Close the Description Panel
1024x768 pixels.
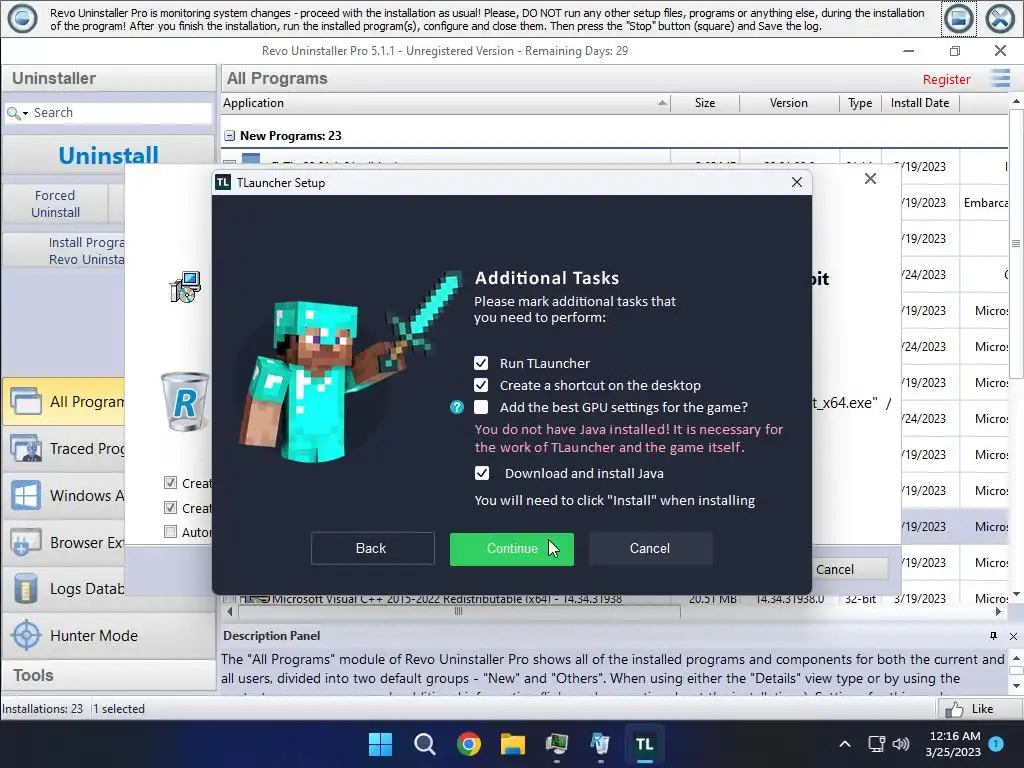pos(1013,636)
